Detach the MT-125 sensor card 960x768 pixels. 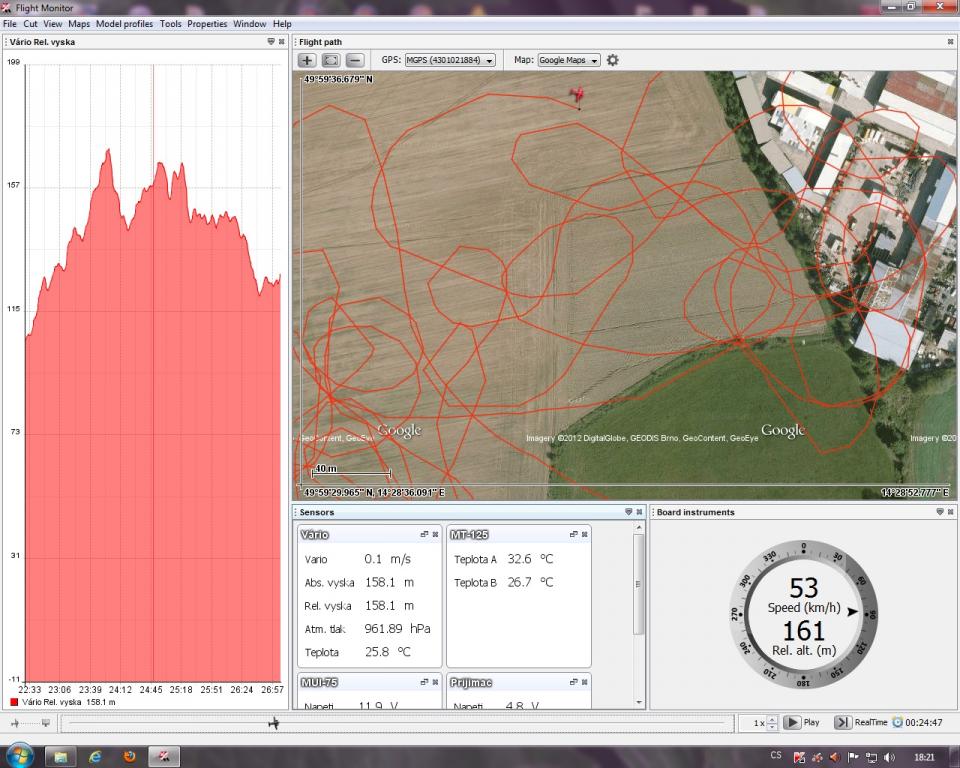[x=574, y=535]
